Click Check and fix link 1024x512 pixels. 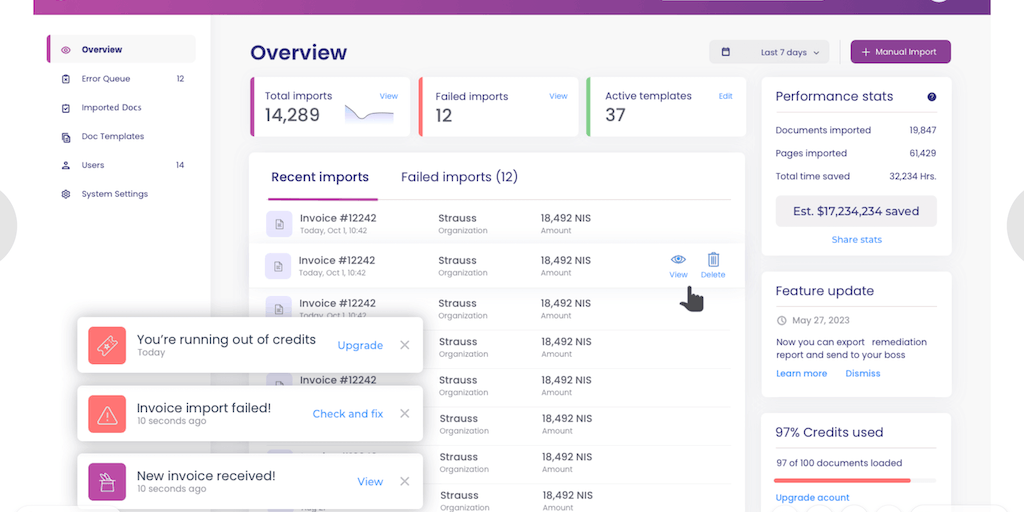pos(347,413)
